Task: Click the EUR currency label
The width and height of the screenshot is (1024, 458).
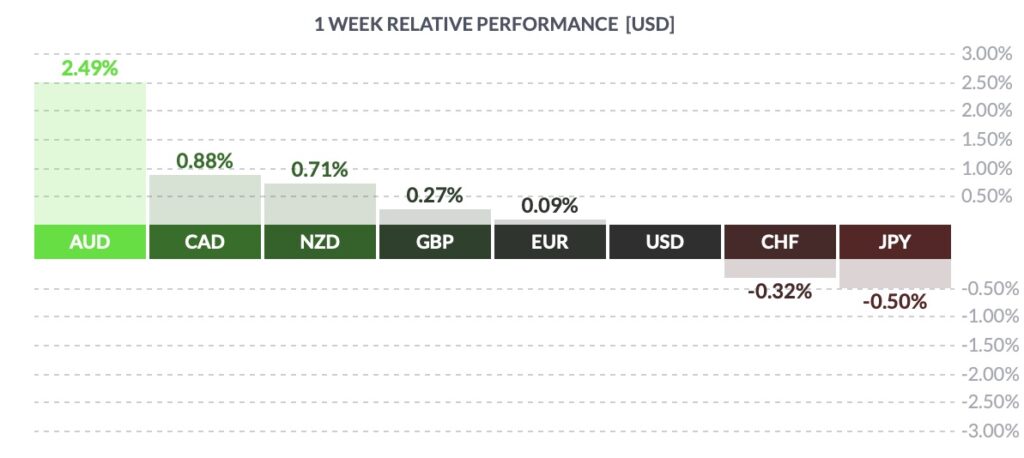Action: 550,242
